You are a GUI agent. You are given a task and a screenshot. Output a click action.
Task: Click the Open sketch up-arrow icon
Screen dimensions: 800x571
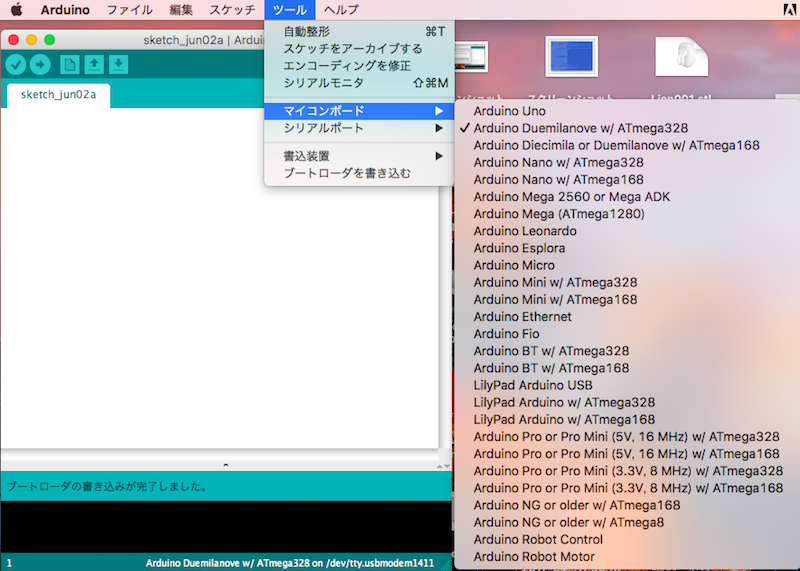94,65
